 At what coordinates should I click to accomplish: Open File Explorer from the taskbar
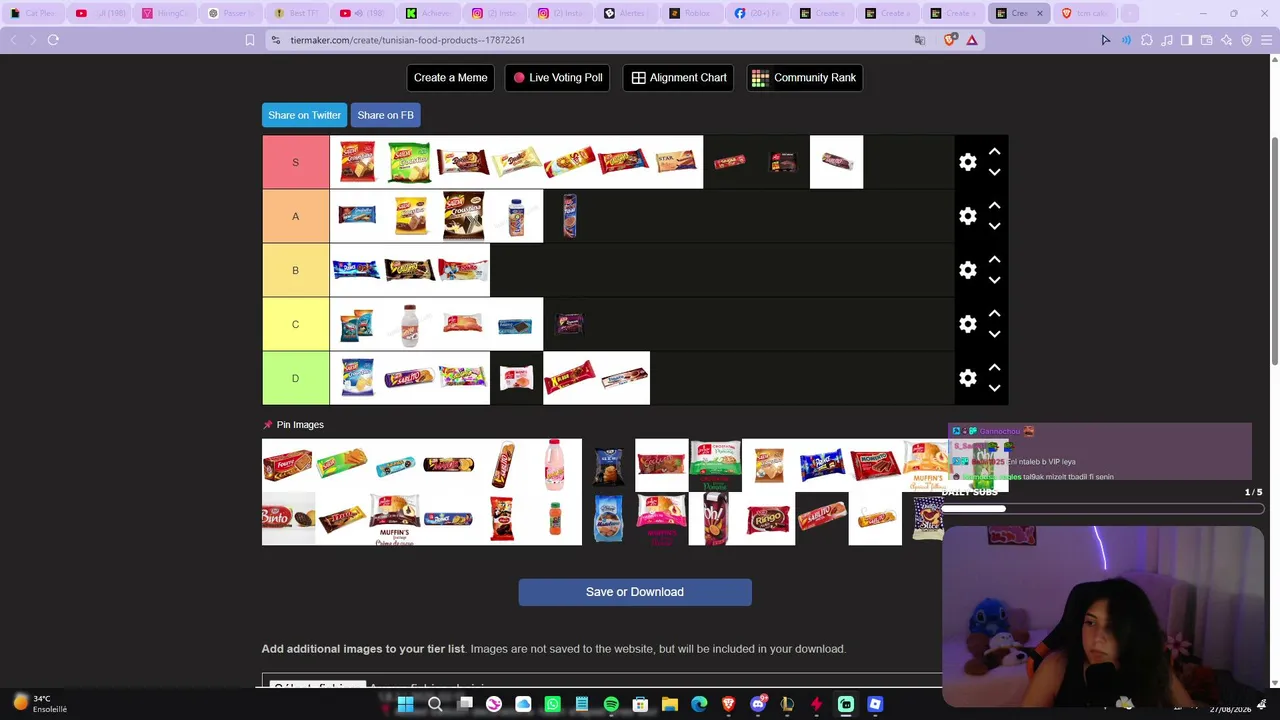670,704
